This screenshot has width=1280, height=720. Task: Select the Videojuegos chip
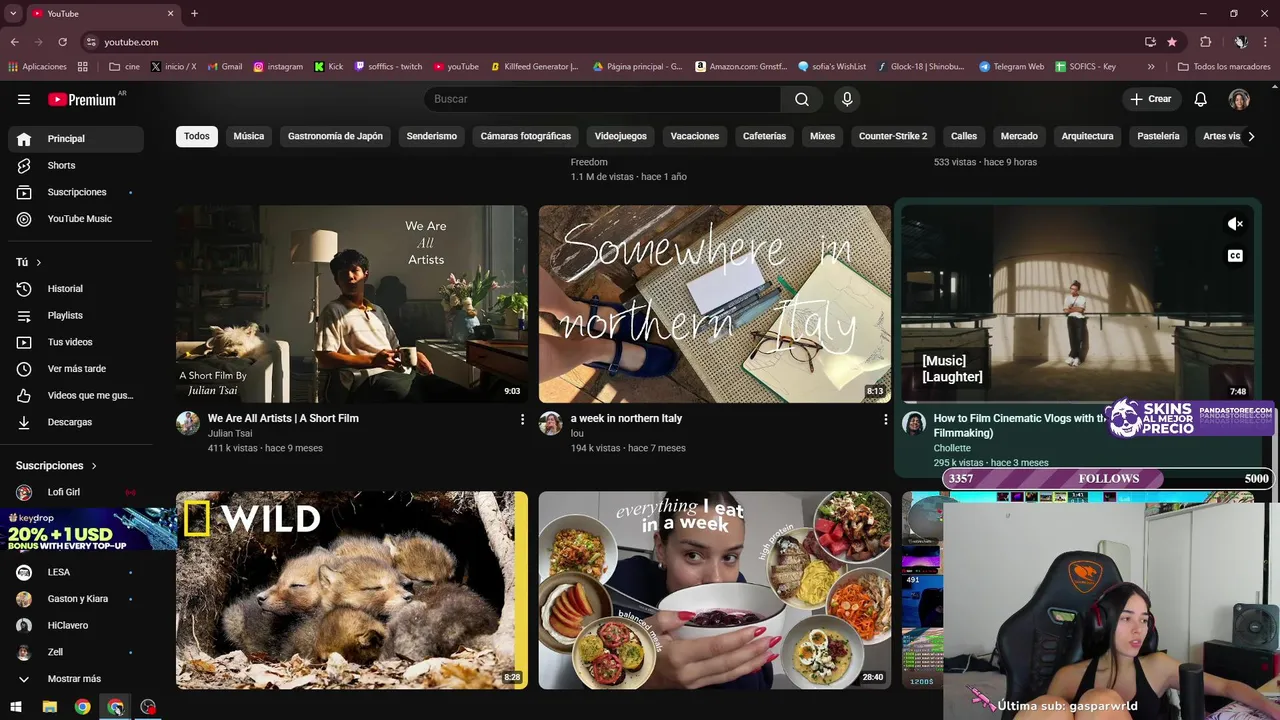click(621, 136)
